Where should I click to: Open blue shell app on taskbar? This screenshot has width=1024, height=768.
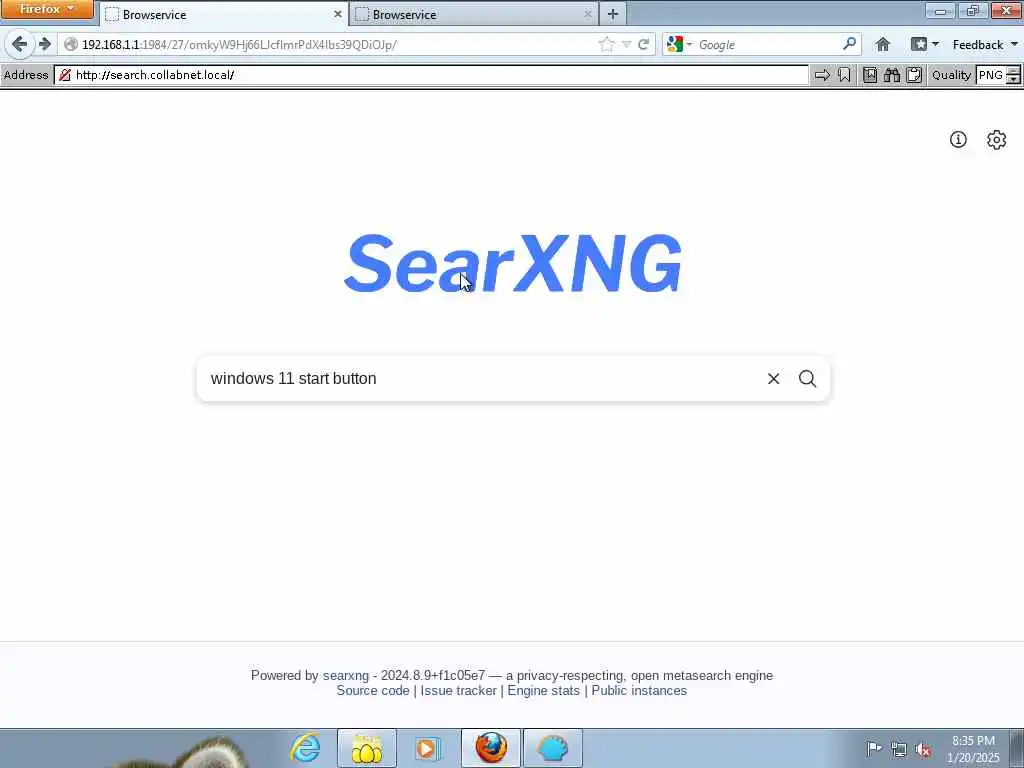click(x=552, y=748)
